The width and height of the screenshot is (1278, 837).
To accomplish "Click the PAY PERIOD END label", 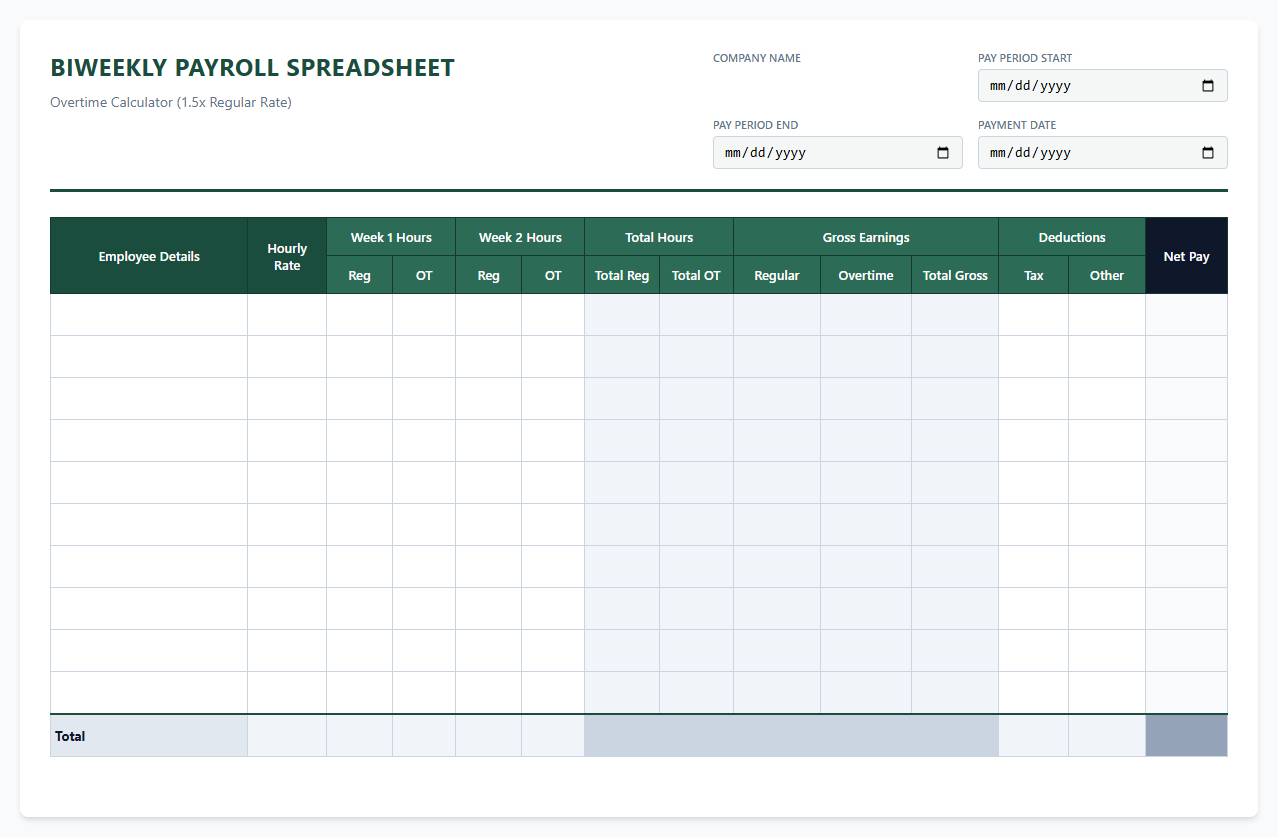I will click(x=755, y=125).
